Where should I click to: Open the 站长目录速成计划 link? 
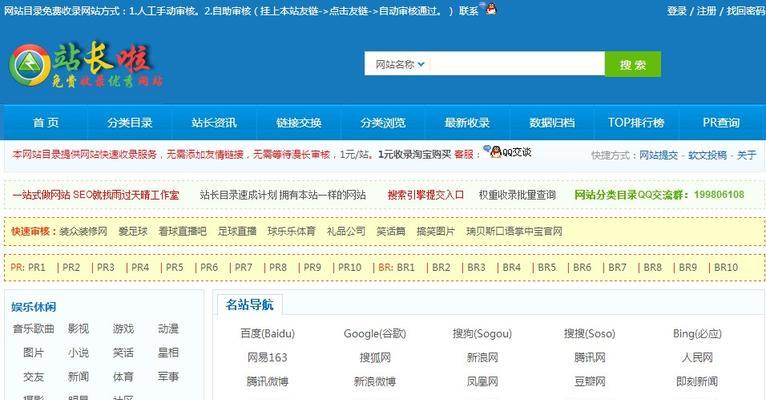[x=283, y=195]
